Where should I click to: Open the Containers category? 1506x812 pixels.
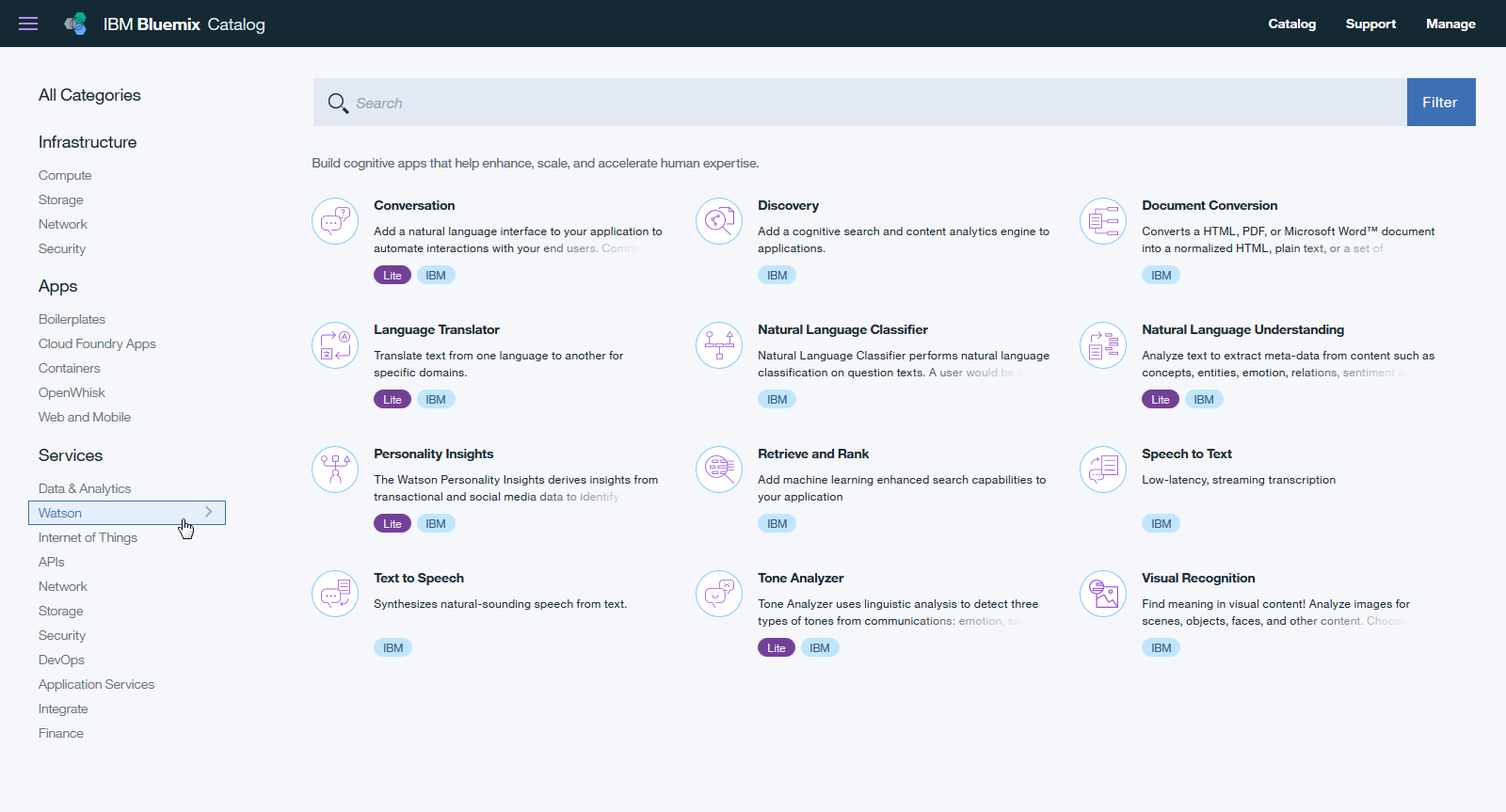[69, 368]
